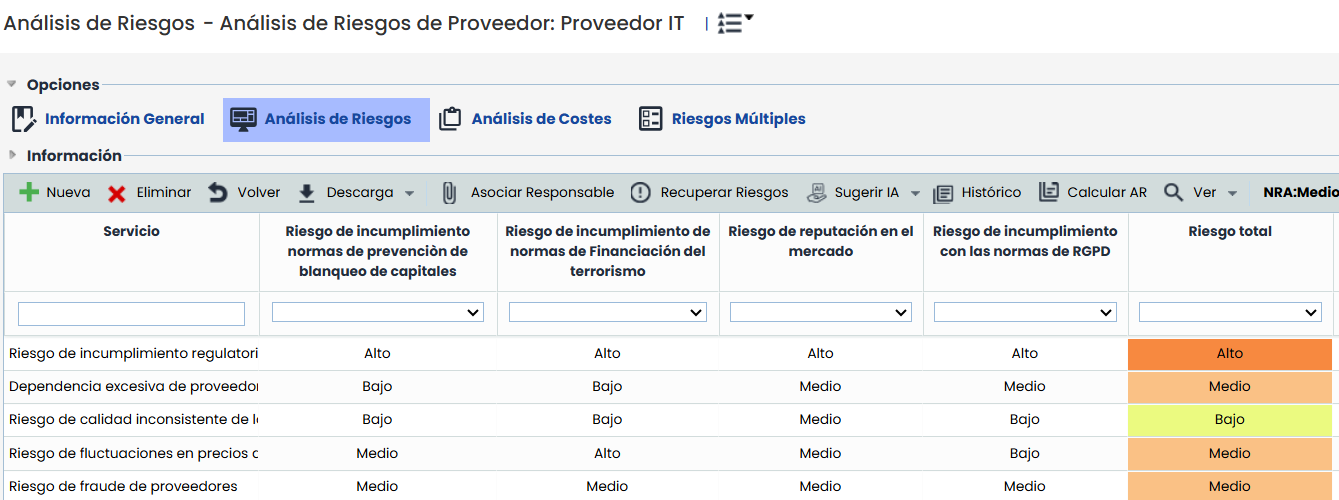
Task: Collapse the Opciones section
Action: pos(12,84)
